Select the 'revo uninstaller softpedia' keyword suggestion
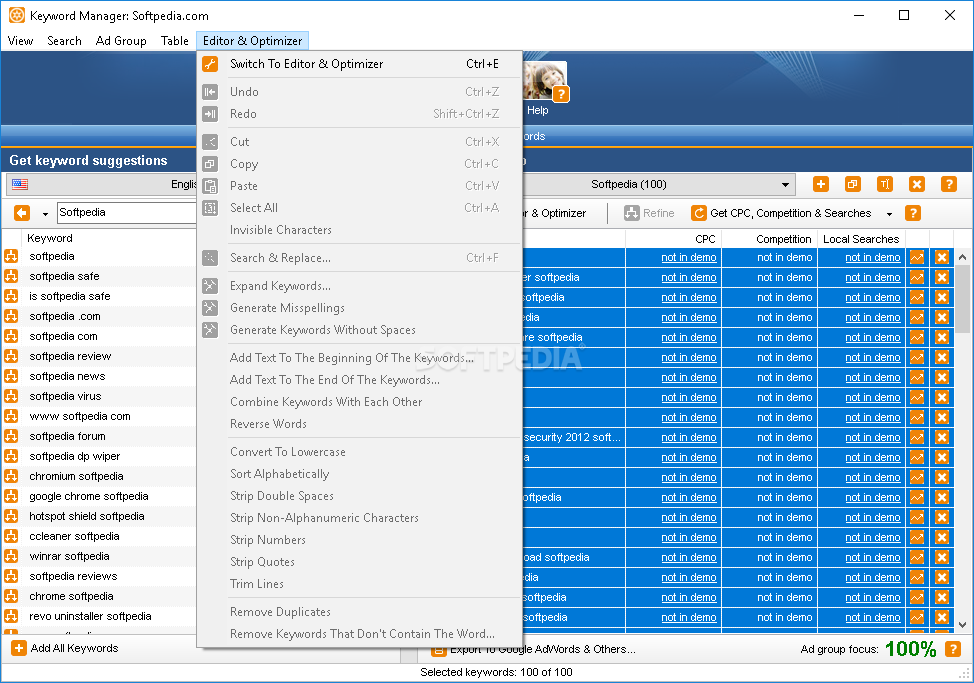The height and width of the screenshot is (683, 974). [x=90, y=617]
